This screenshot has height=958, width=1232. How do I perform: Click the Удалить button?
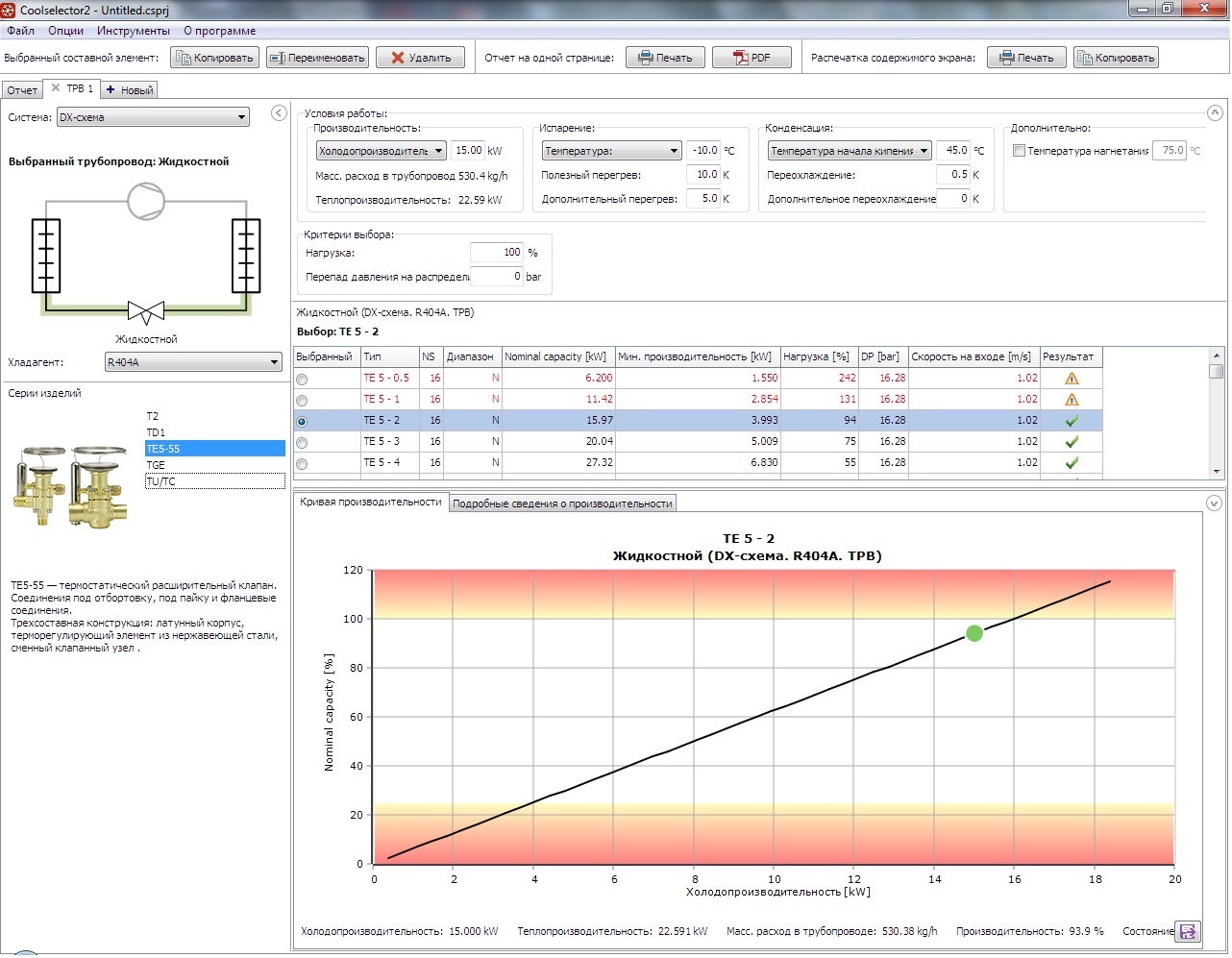pos(420,58)
